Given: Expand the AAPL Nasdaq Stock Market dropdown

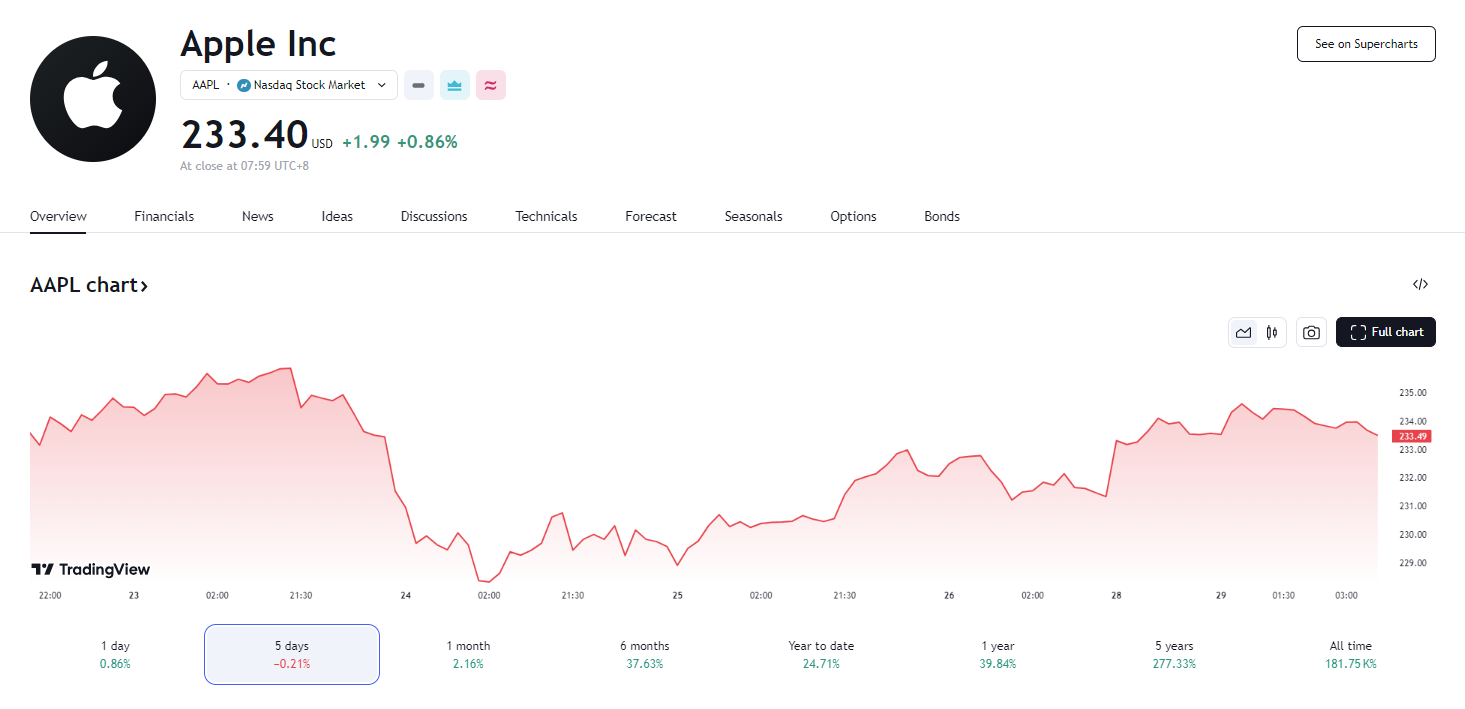Looking at the screenshot, I should point(289,86).
